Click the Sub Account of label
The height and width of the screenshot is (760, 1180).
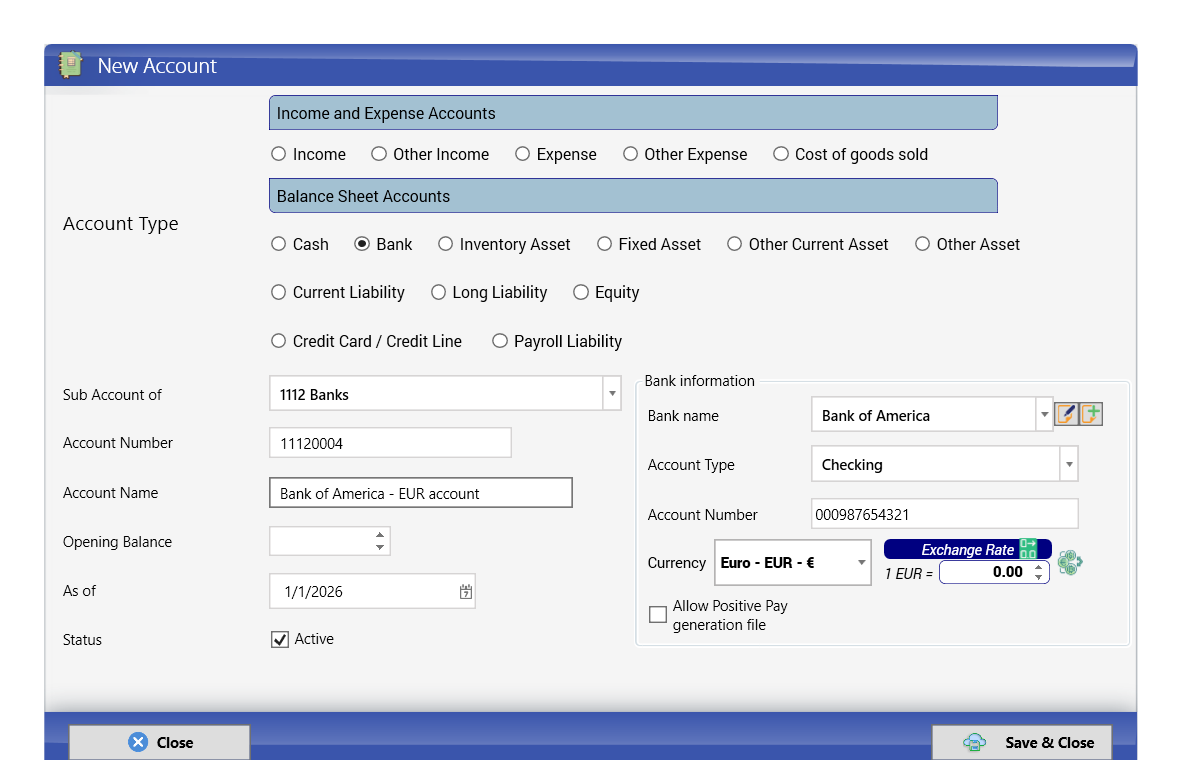[112, 395]
